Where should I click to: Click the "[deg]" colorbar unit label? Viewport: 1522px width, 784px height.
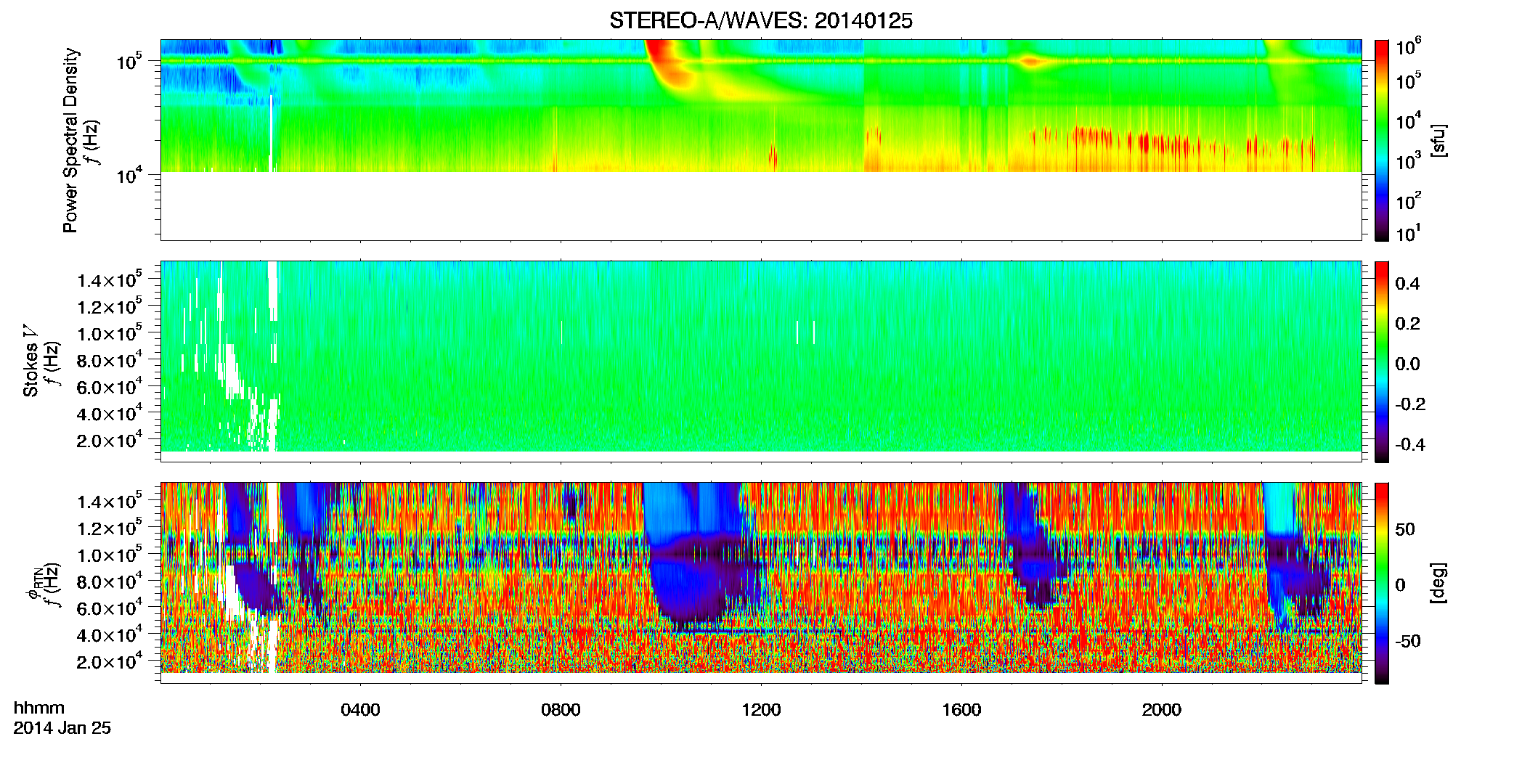tap(1438, 582)
